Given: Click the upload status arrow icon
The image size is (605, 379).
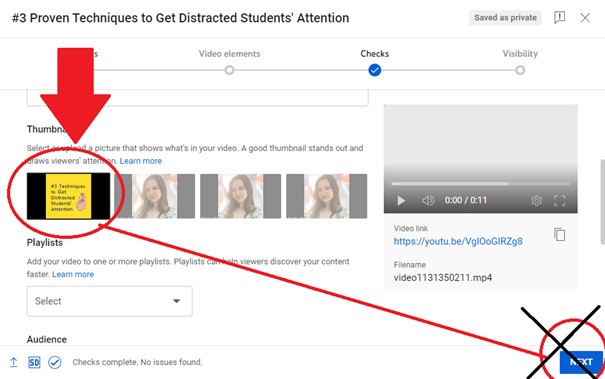Looking at the screenshot, I should coord(14,362).
